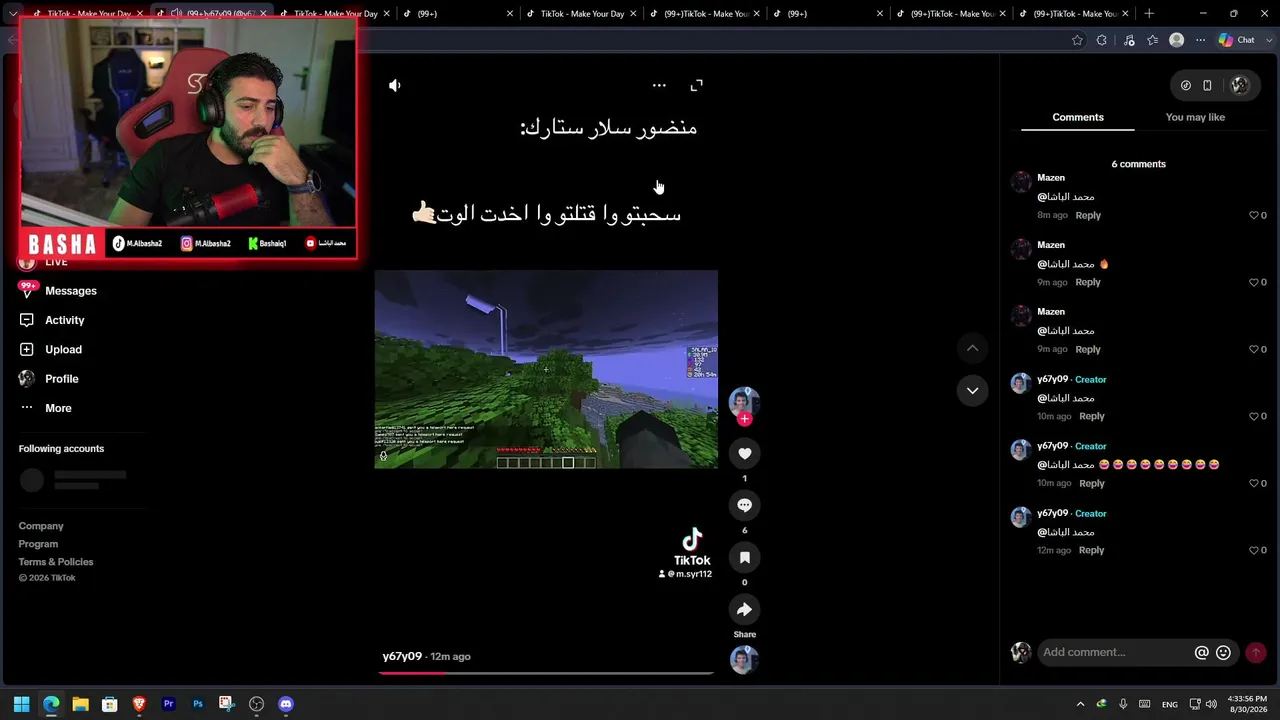Open the emoji picker for comments
1280x720 pixels.
pos(1223,653)
